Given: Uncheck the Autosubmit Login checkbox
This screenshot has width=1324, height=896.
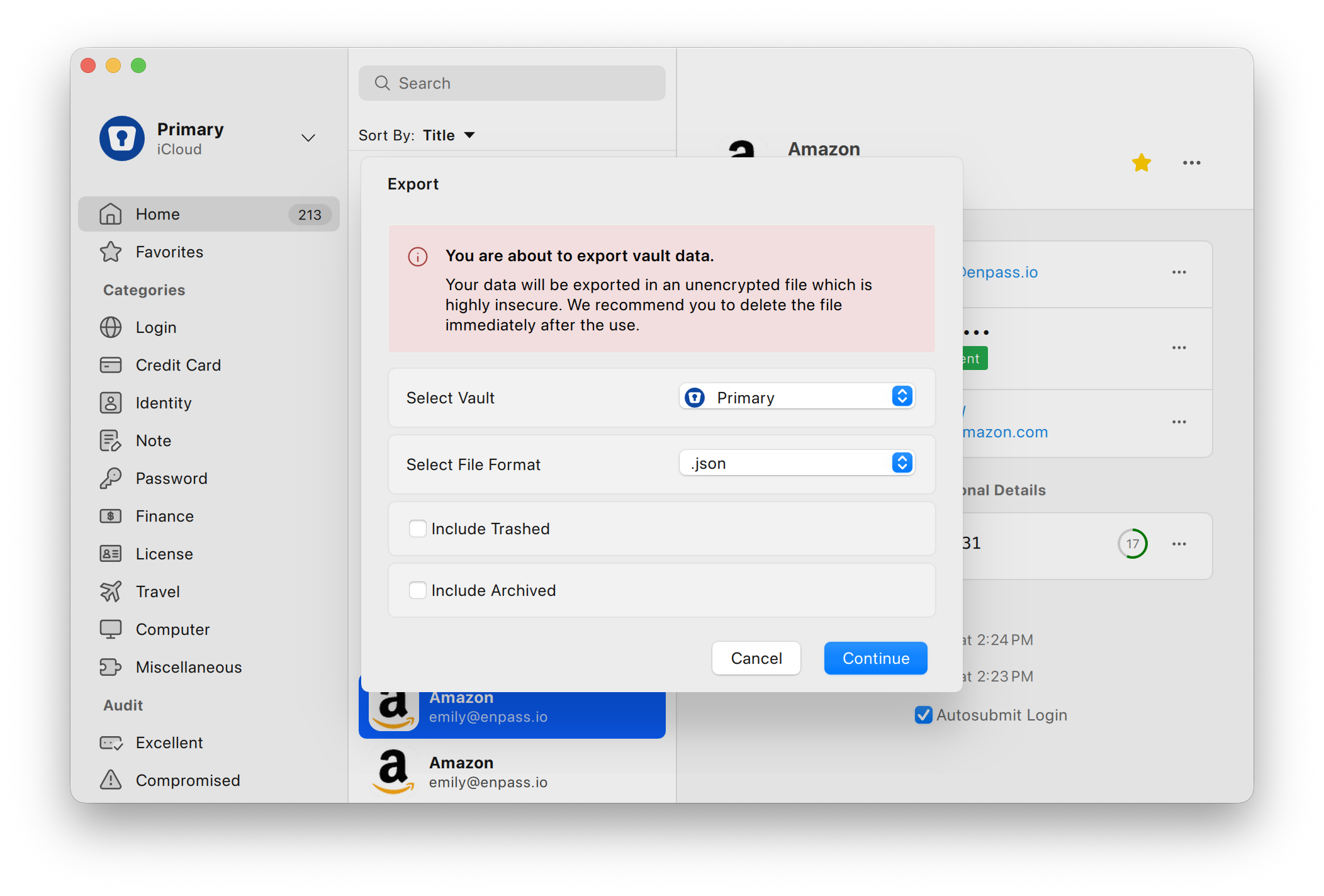Looking at the screenshot, I should [924, 715].
